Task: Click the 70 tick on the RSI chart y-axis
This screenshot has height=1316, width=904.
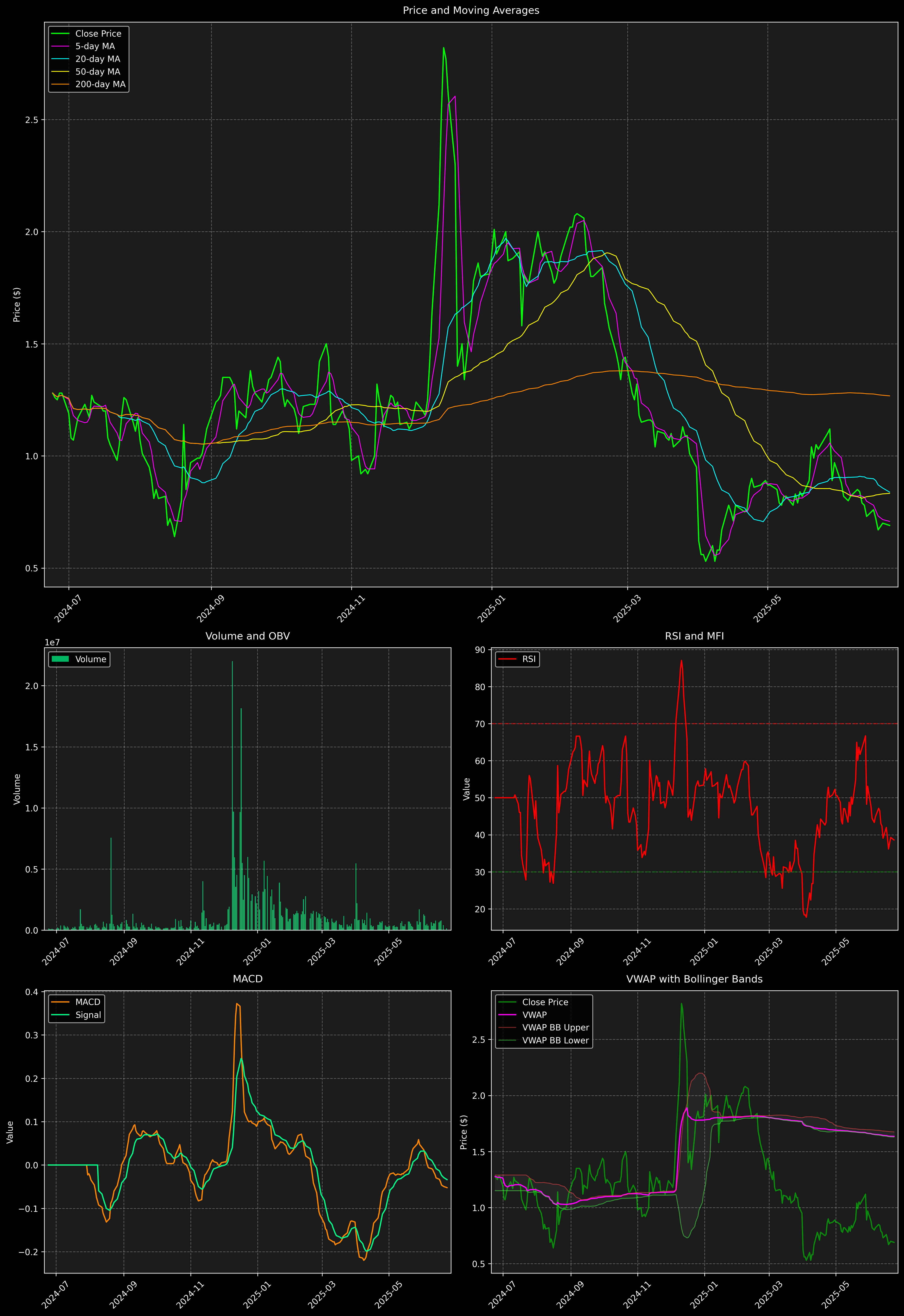Action: click(x=480, y=724)
